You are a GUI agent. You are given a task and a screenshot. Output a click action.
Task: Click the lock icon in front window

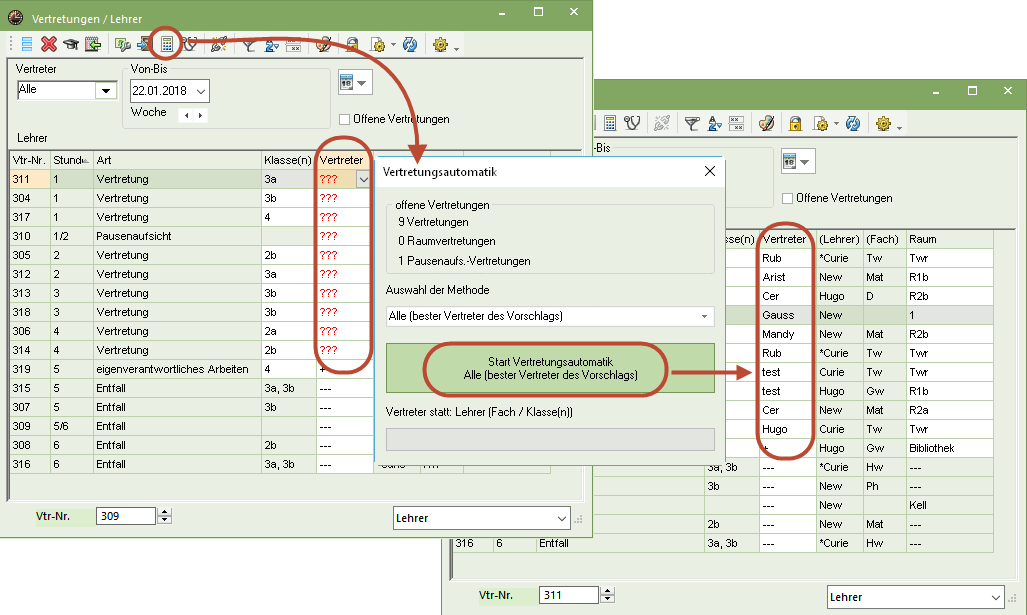(352, 45)
